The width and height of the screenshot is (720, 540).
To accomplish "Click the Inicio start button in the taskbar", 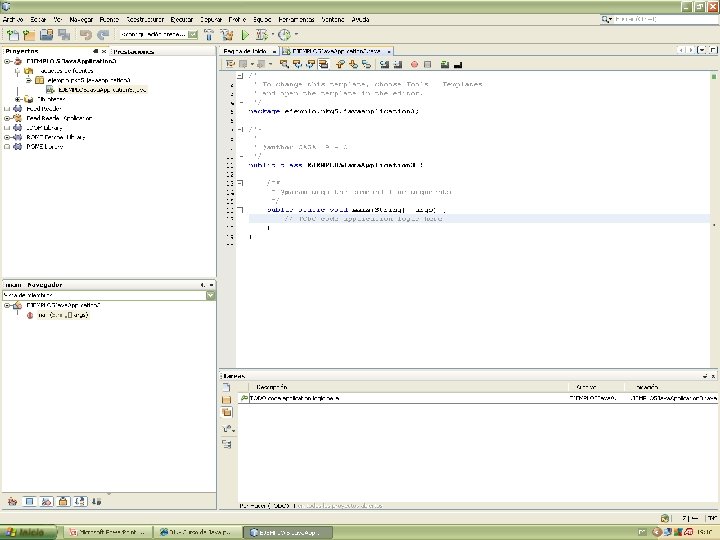I will tap(25, 531).
